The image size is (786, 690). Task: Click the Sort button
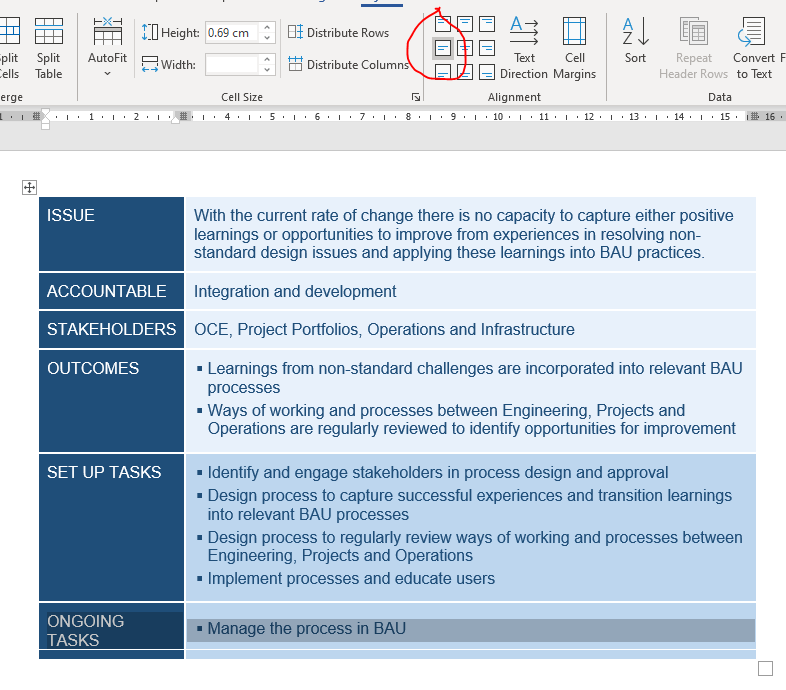(635, 41)
